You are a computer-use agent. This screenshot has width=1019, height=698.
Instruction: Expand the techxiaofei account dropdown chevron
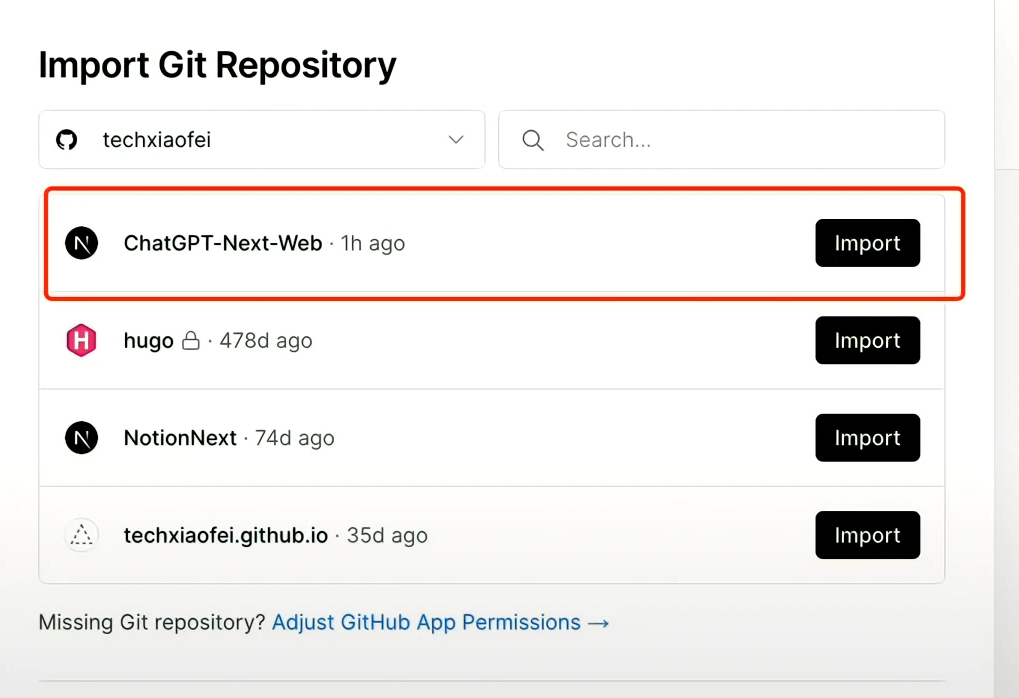click(x=456, y=140)
